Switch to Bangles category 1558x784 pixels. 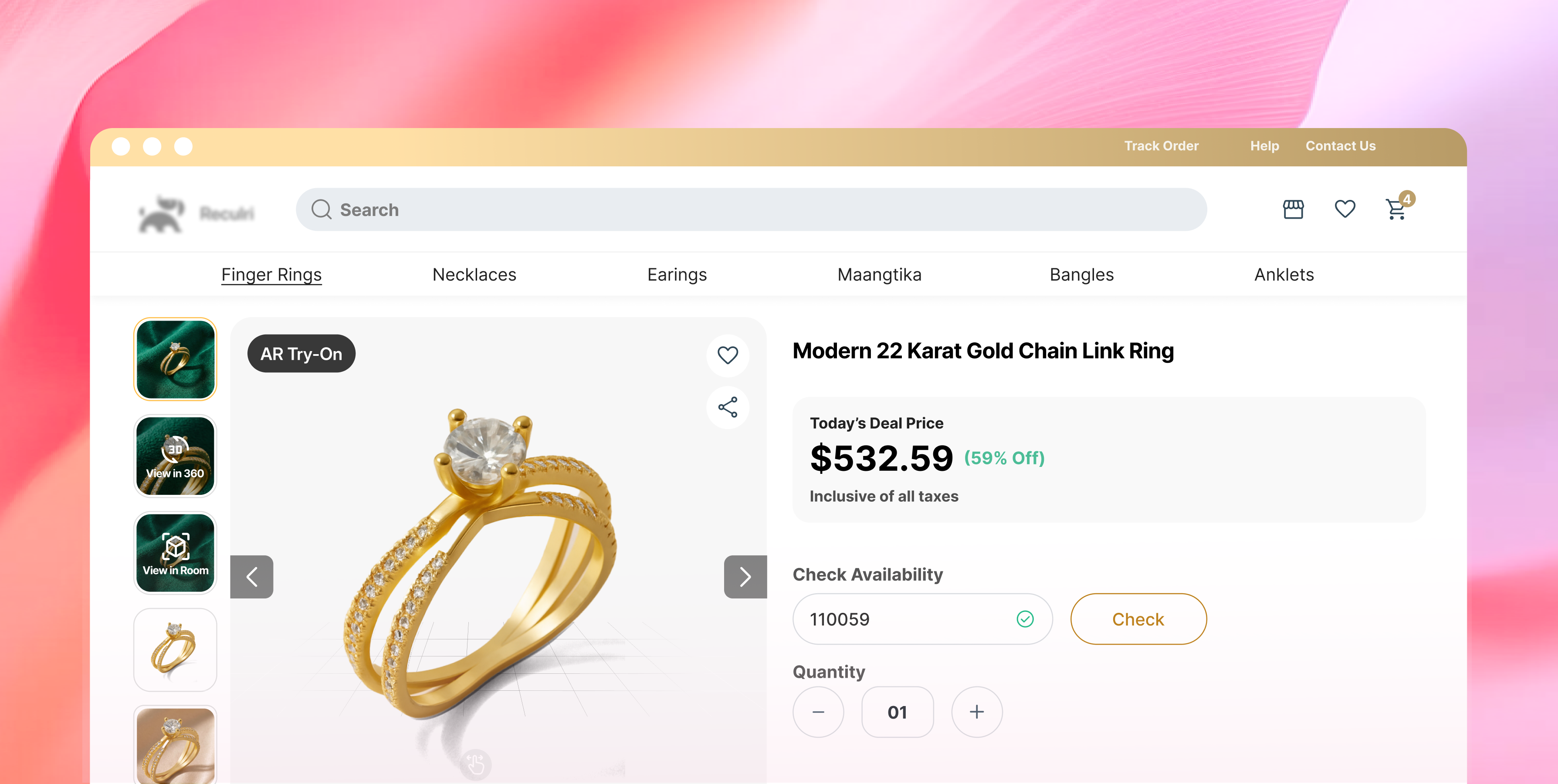click(1081, 274)
